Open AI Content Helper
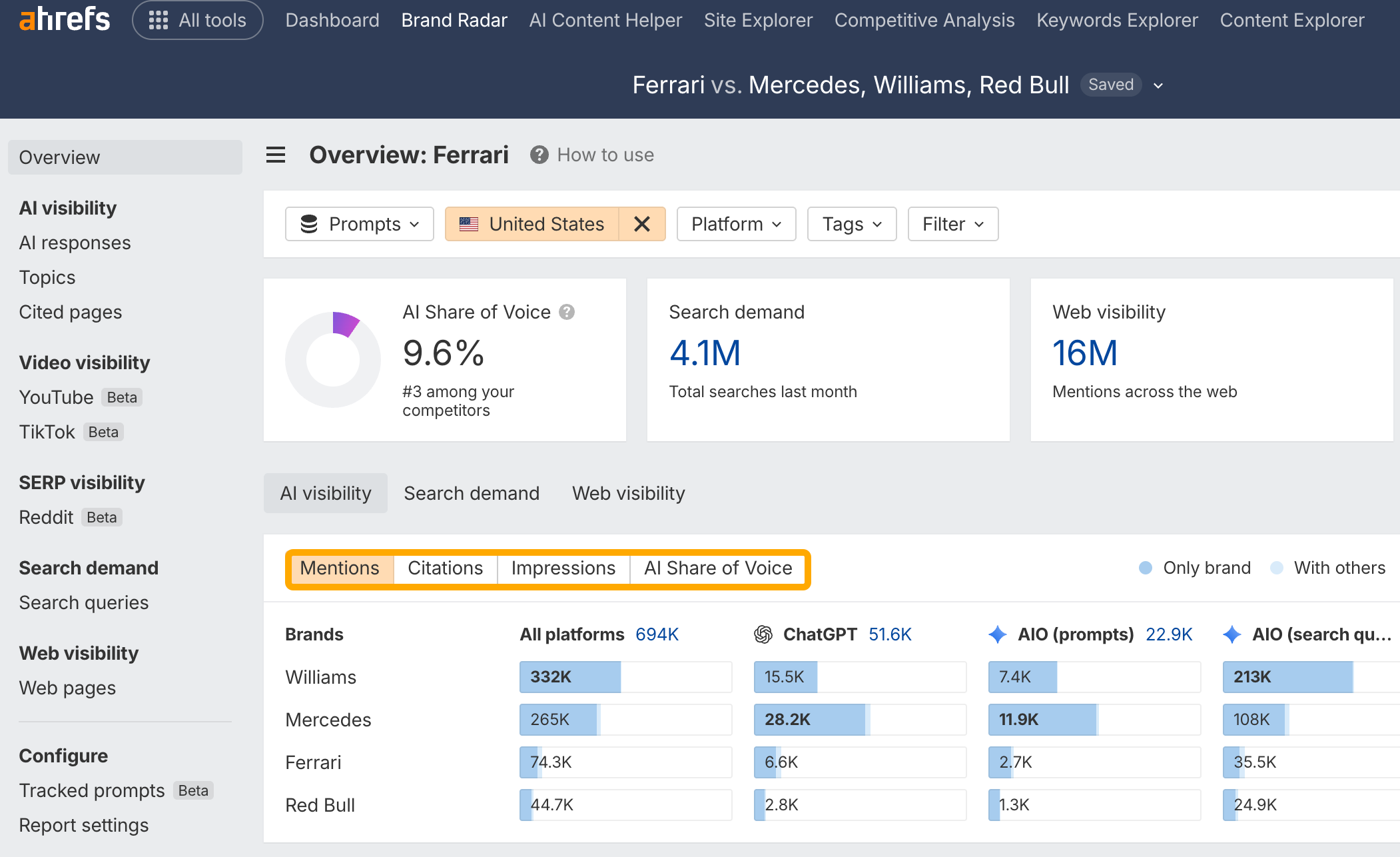The height and width of the screenshot is (857, 1400). point(605,20)
